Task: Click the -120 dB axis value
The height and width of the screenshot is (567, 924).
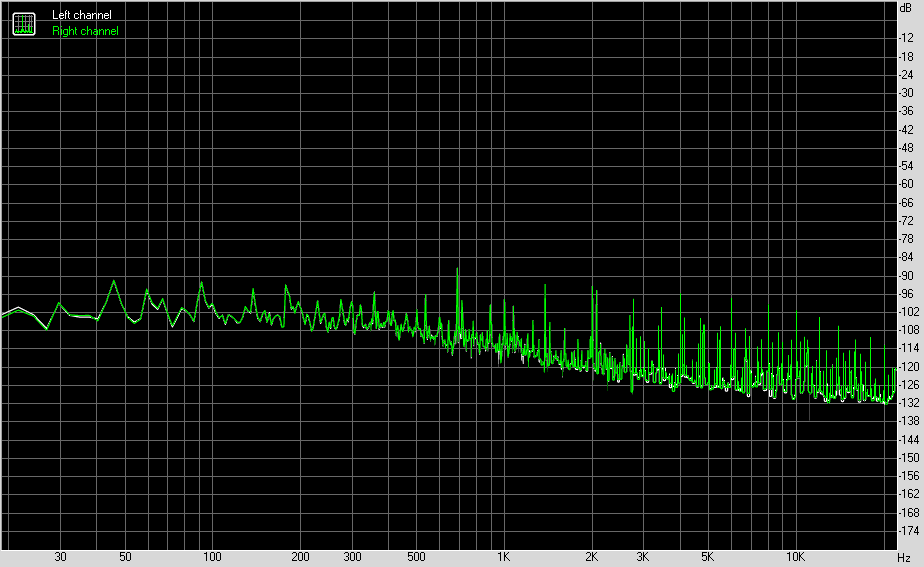Action: click(x=908, y=367)
